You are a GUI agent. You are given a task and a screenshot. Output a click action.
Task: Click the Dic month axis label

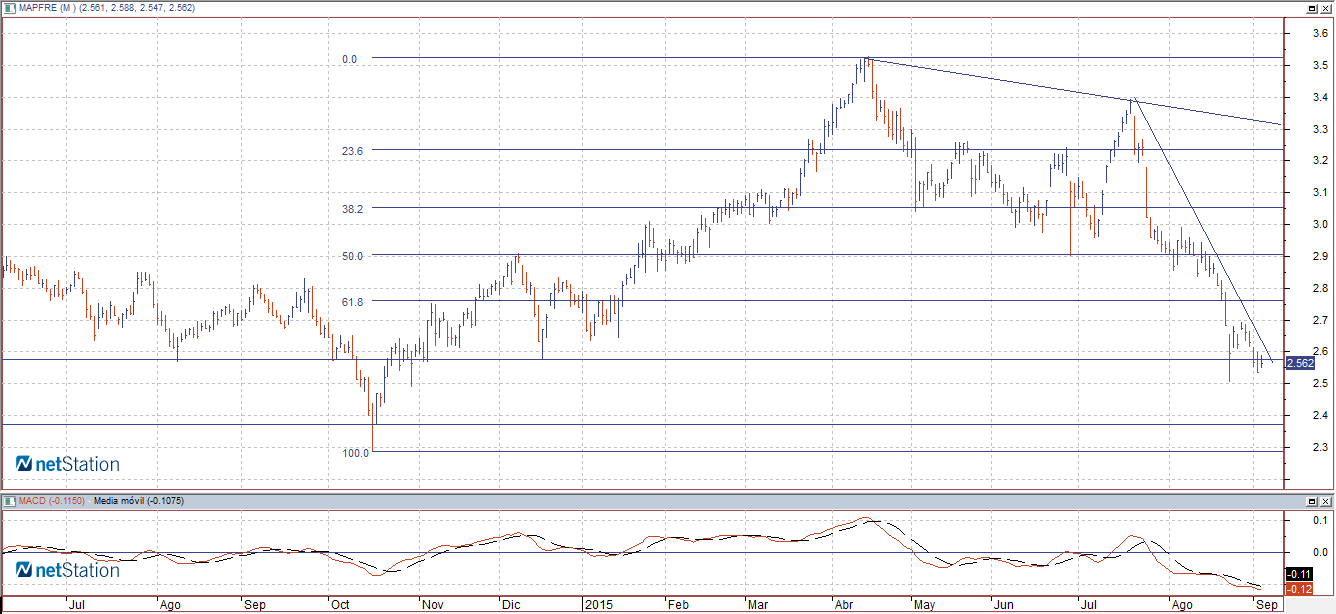point(511,606)
